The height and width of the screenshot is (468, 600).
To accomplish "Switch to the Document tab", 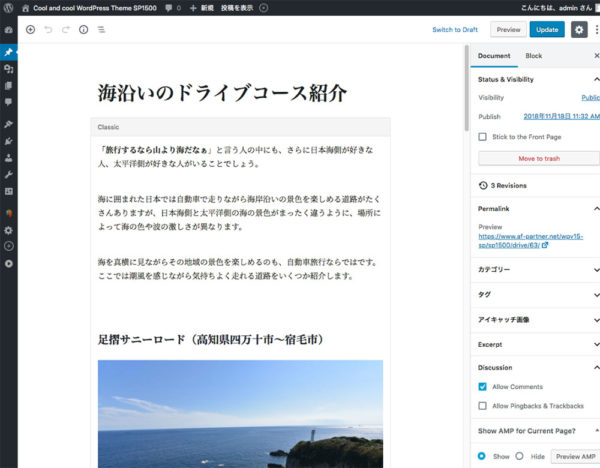I will [x=494, y=56].
